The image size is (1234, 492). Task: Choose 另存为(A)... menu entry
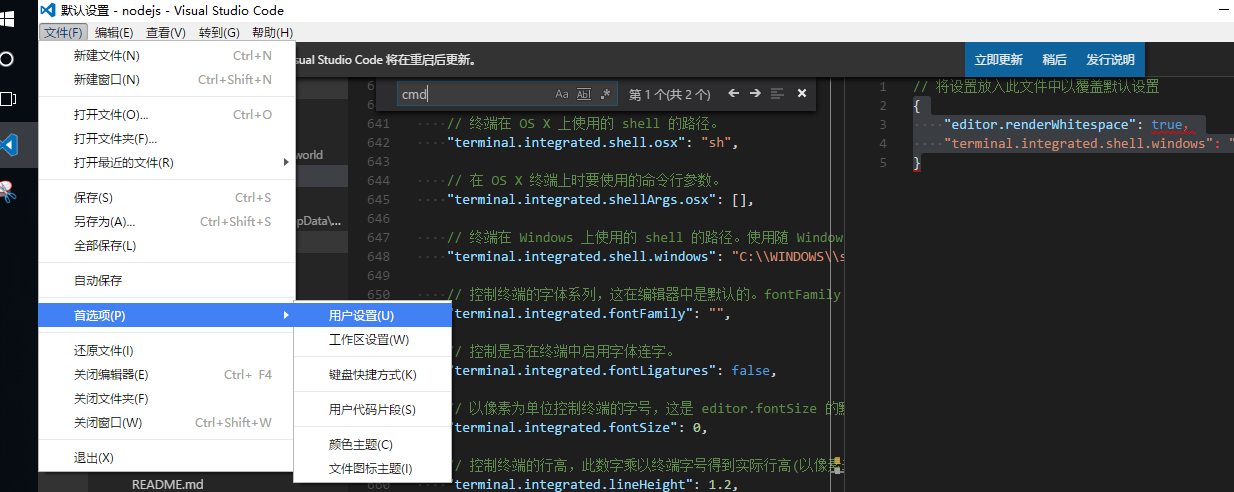[x=167, y=222]
